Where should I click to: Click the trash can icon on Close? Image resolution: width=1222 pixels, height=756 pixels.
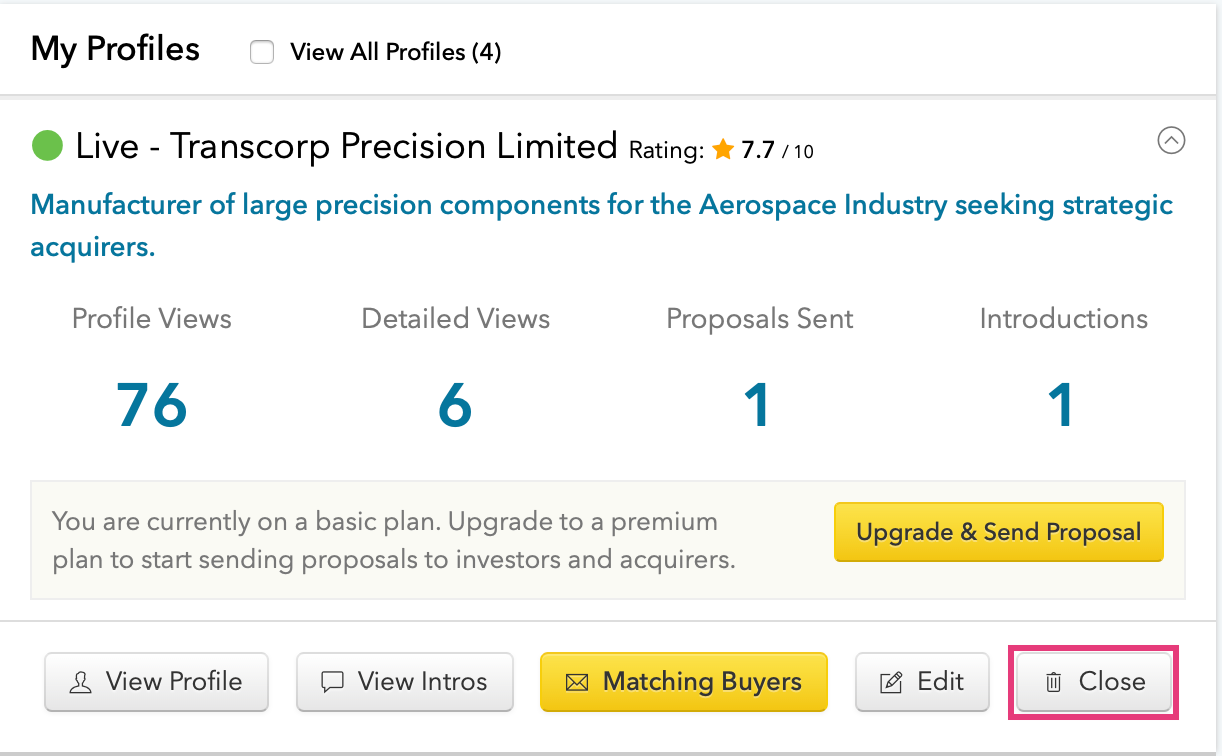click(x=1053, y=682)
